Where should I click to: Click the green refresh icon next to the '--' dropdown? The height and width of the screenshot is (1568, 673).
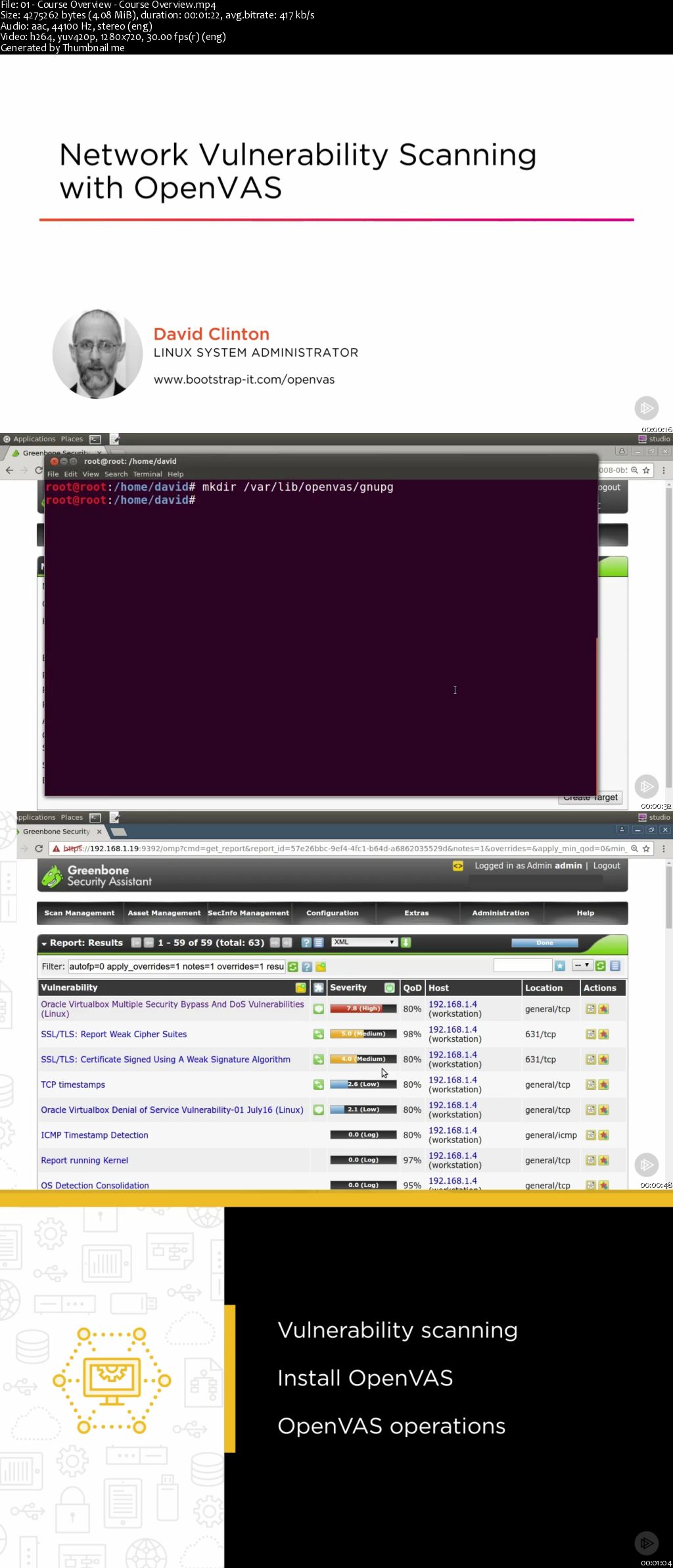(x=601, y=966)
